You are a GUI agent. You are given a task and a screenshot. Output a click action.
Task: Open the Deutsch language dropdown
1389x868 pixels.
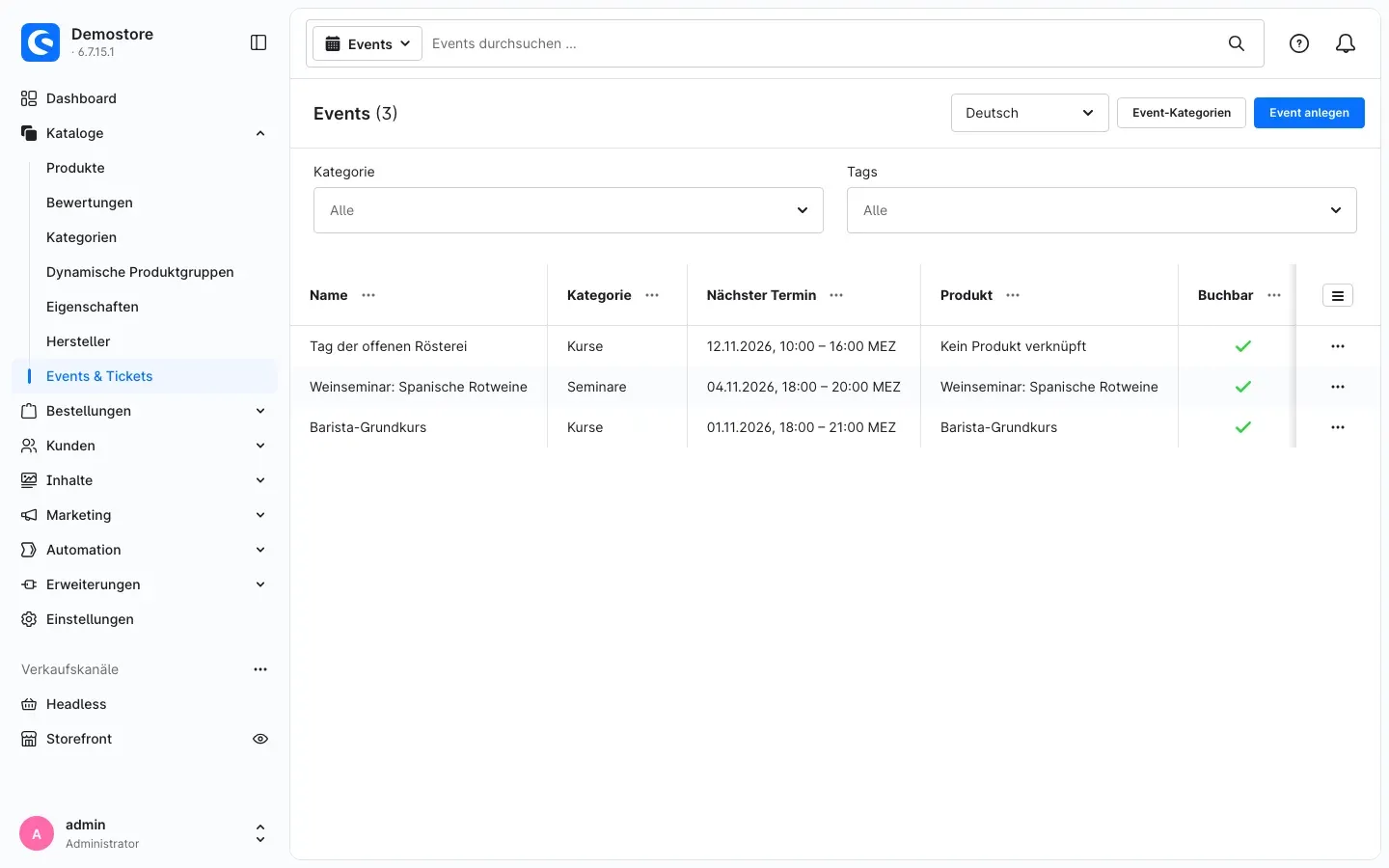pos(1029,113)
